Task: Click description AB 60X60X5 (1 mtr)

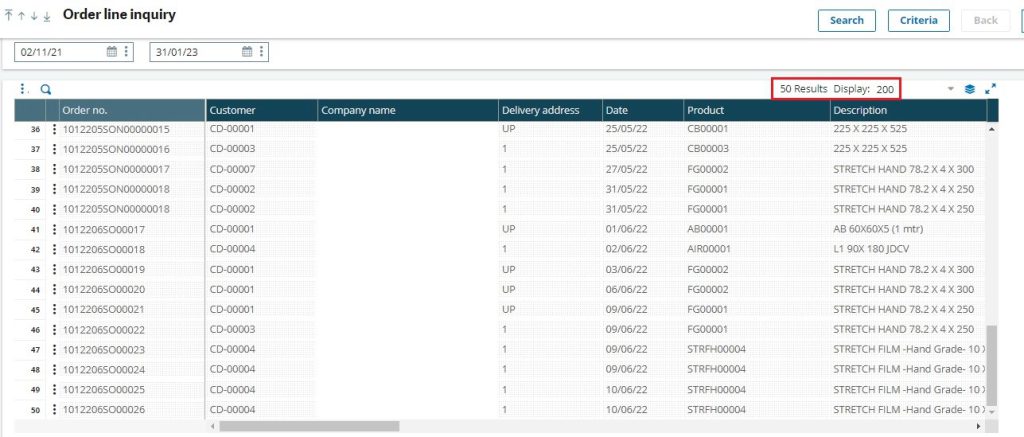Action: point(878,229)
